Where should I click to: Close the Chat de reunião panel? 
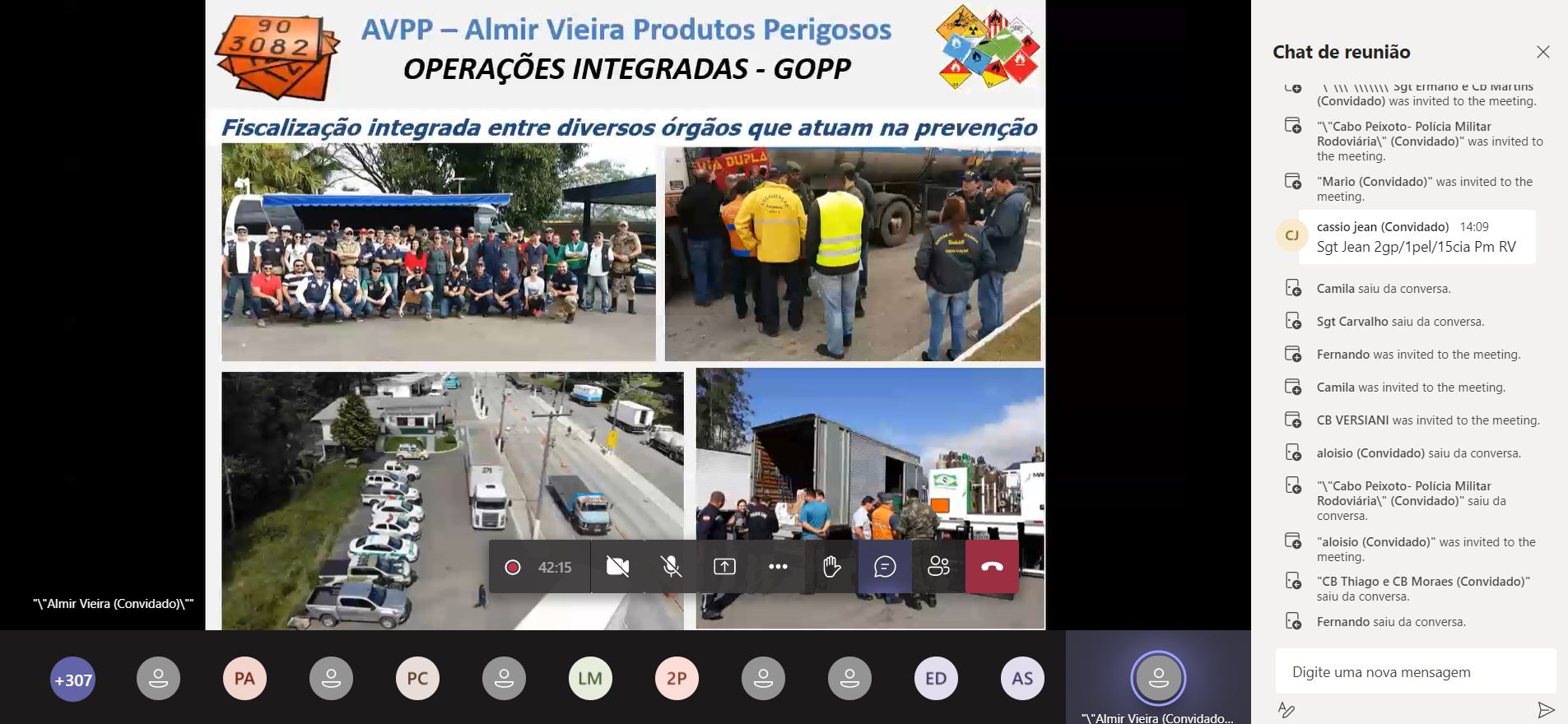(x=1542, y=52)
